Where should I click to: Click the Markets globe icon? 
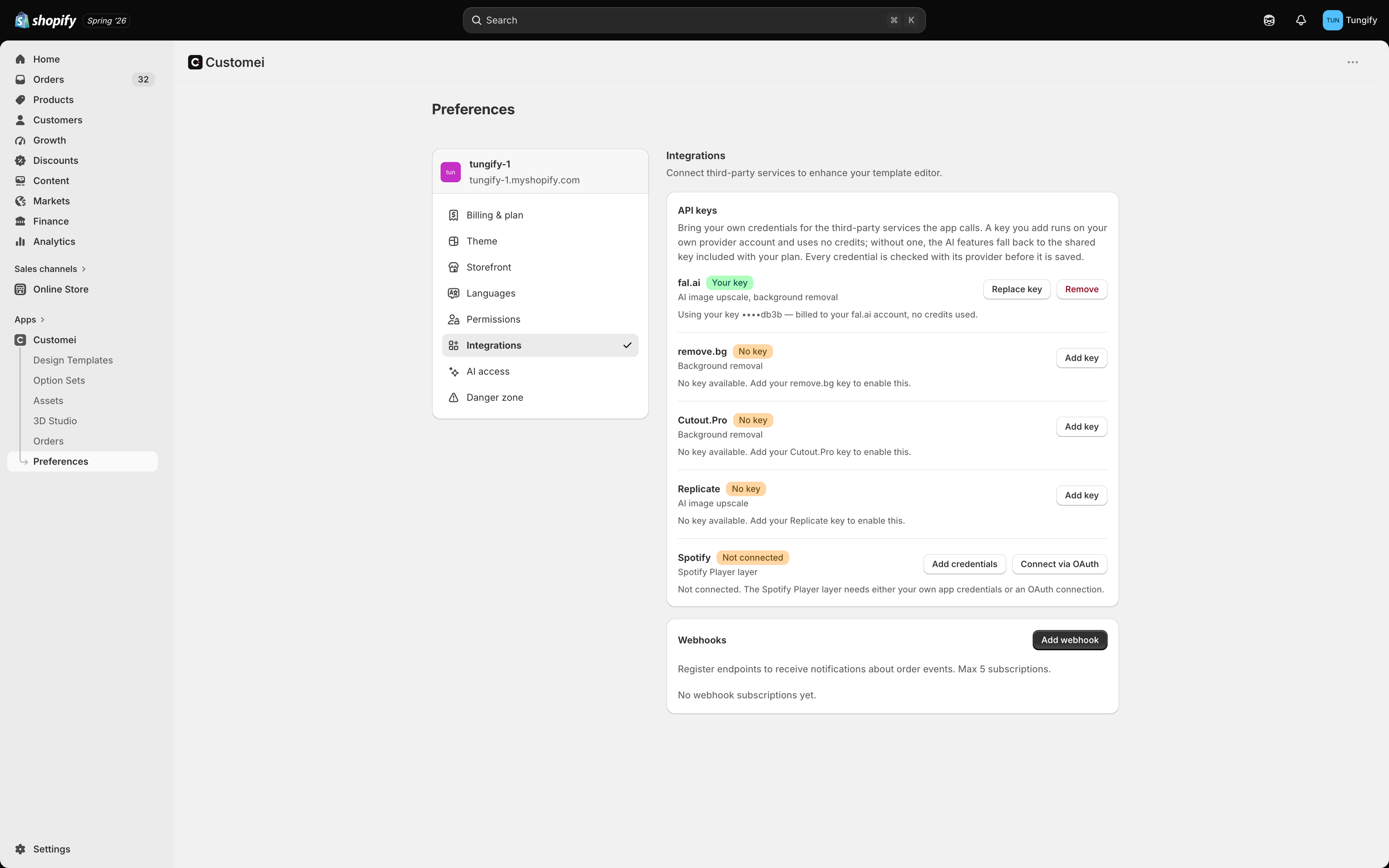(20, 201)
